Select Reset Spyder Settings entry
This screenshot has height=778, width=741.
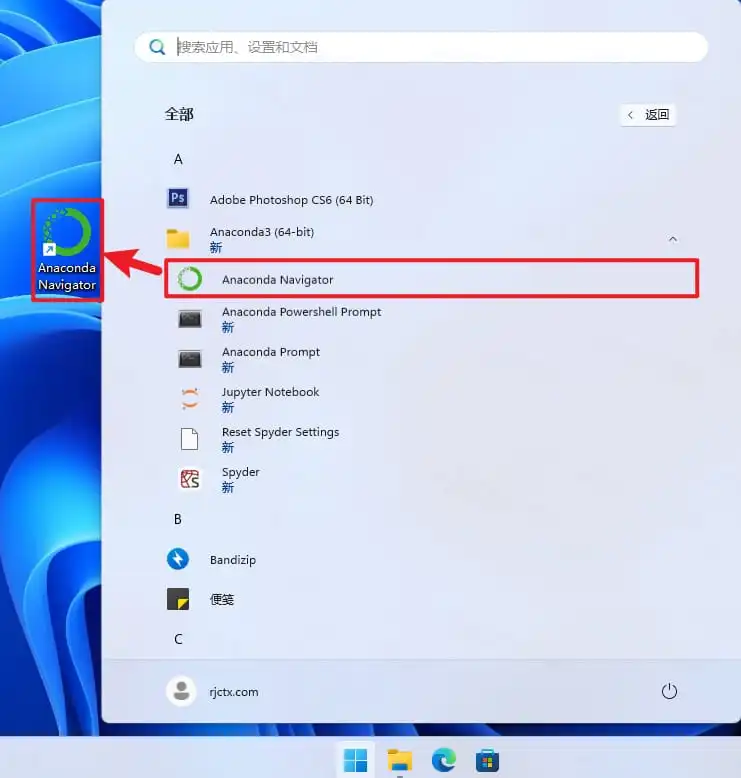(280, 432)
